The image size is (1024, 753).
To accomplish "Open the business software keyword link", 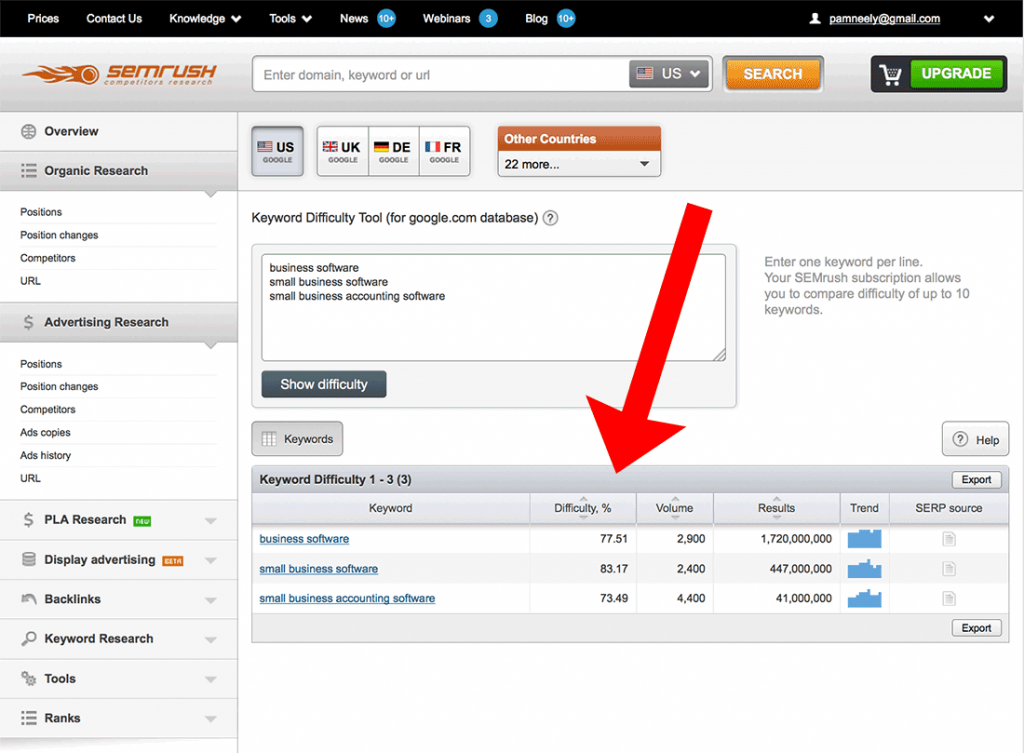I will [304, 539].
